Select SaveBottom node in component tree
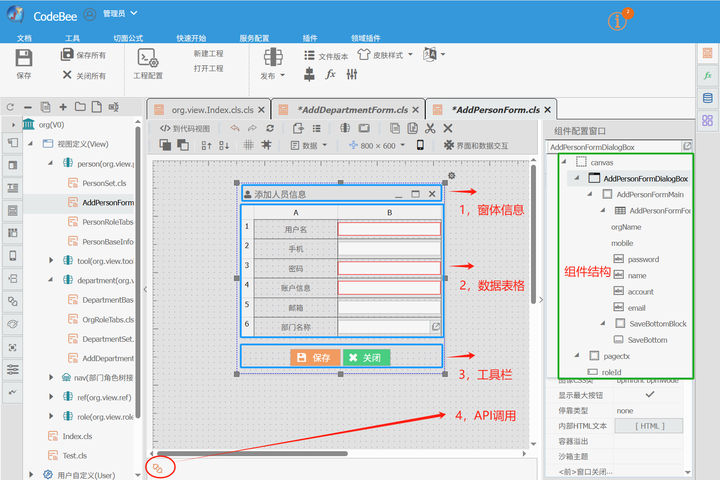 pyautogui.click(x=647, y=340)
